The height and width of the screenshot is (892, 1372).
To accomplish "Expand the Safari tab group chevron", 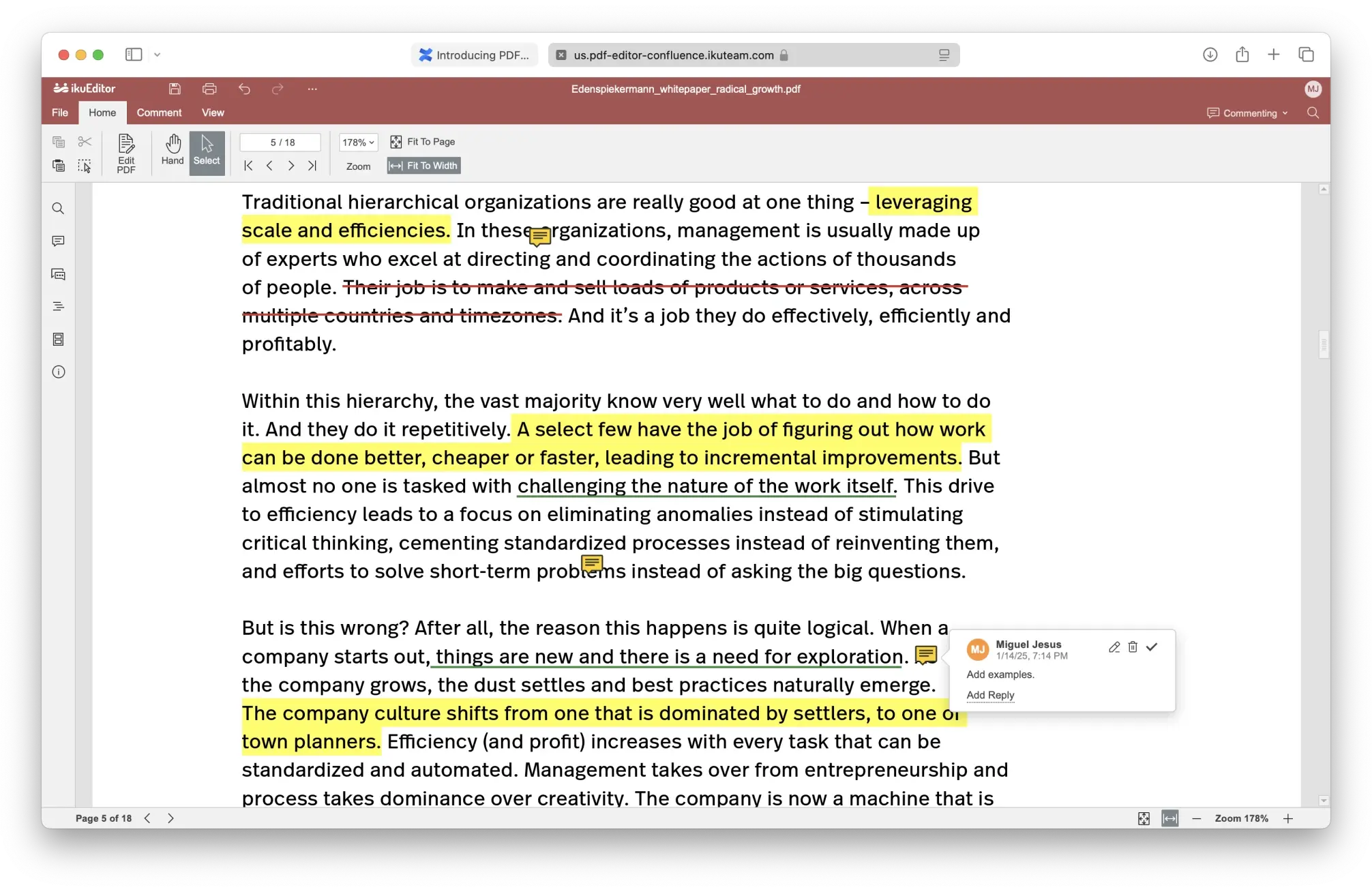I will (158, 55).
